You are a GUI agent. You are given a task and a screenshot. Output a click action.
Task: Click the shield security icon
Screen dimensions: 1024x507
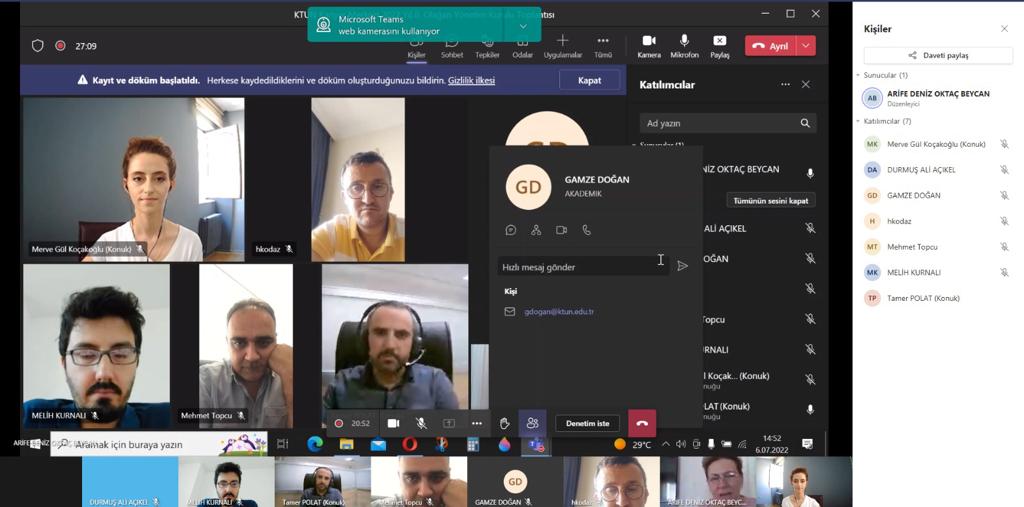coord(38,46)
